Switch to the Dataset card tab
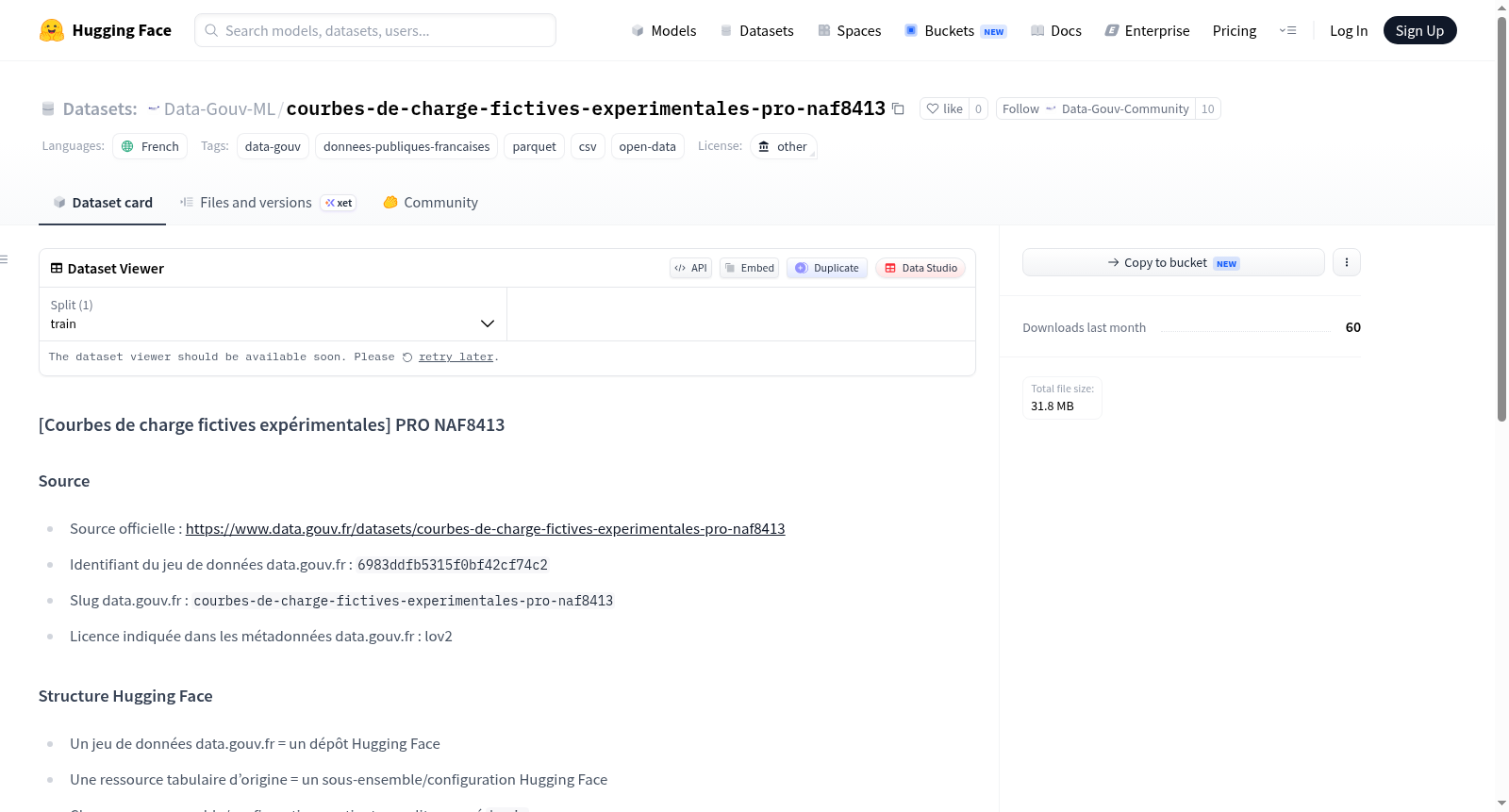The image size is (1509, 812). coord(103,203)
